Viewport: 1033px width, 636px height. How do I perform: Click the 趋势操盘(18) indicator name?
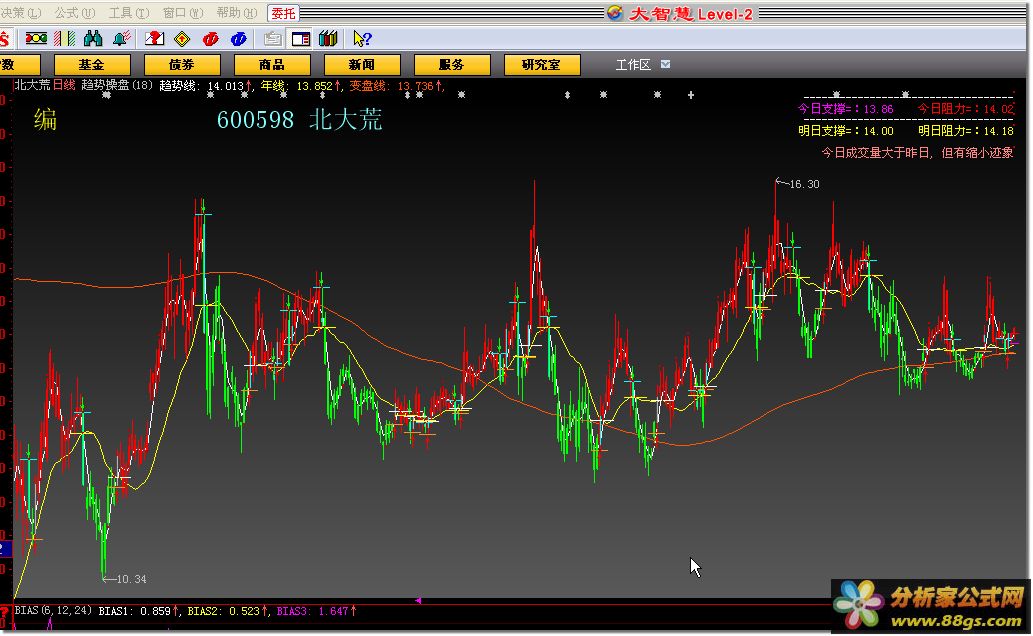117,85
